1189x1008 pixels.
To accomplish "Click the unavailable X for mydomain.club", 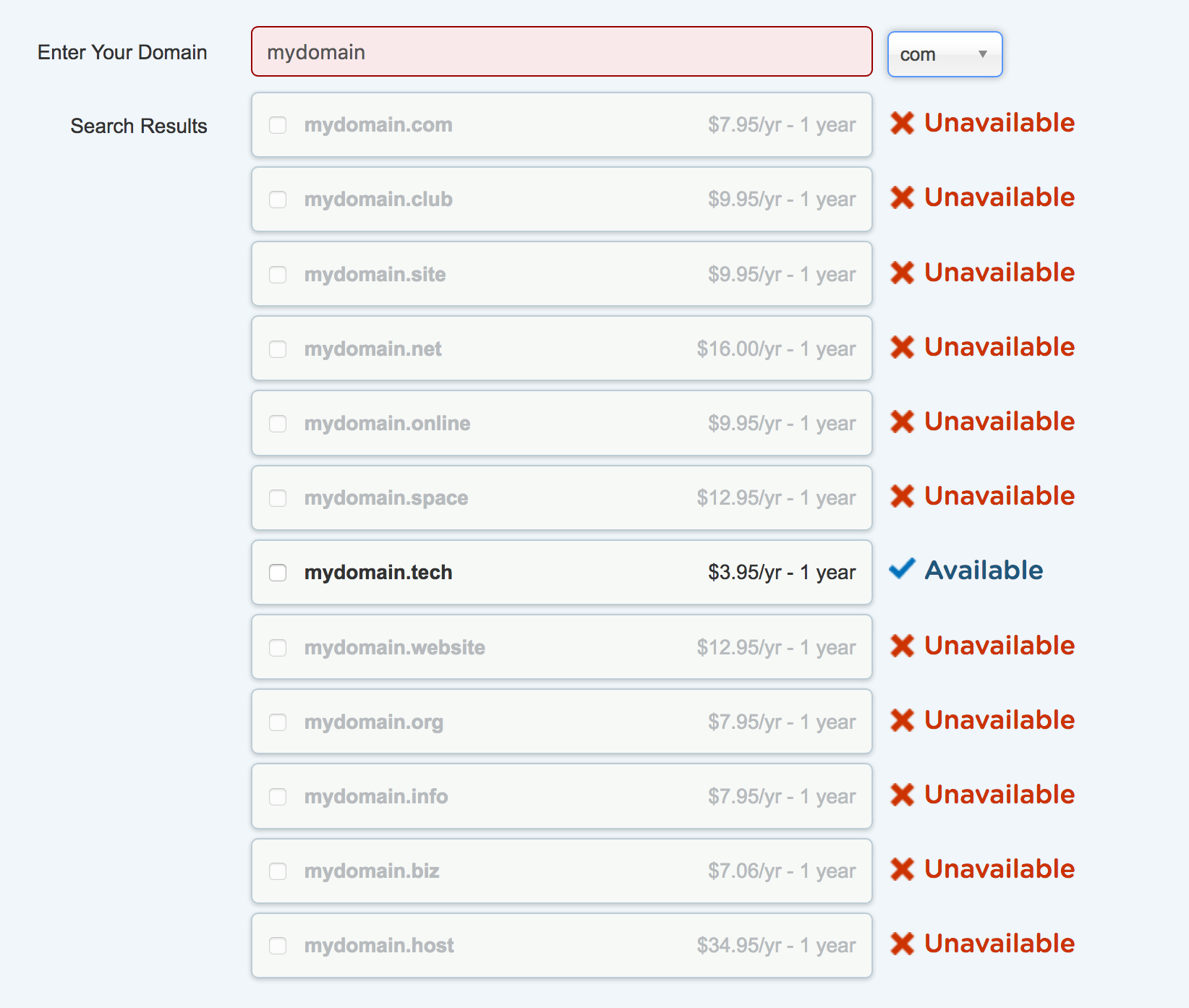I will [x=902, y=197].
